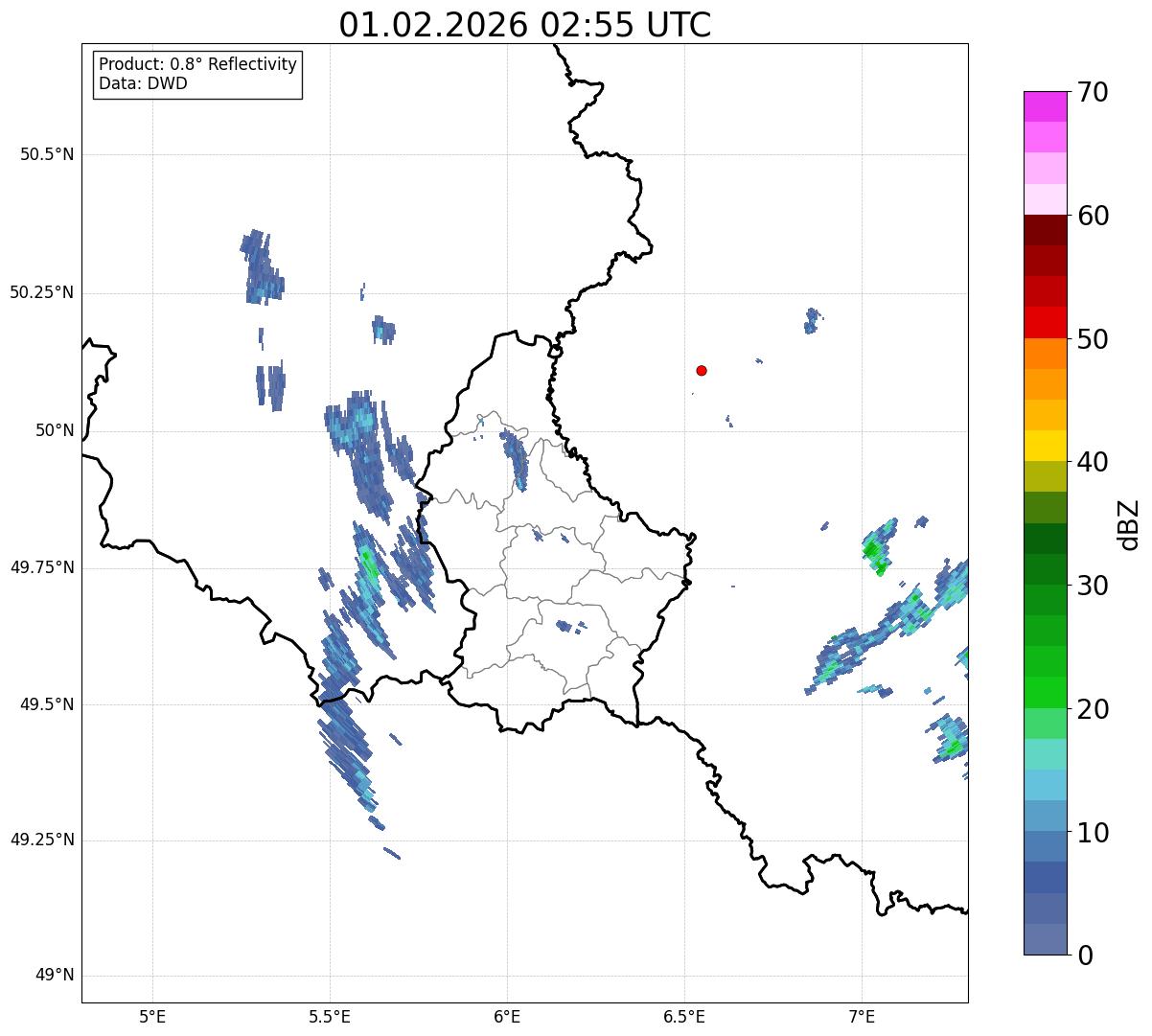Click the 50°N latitude label

pos(55,430)
